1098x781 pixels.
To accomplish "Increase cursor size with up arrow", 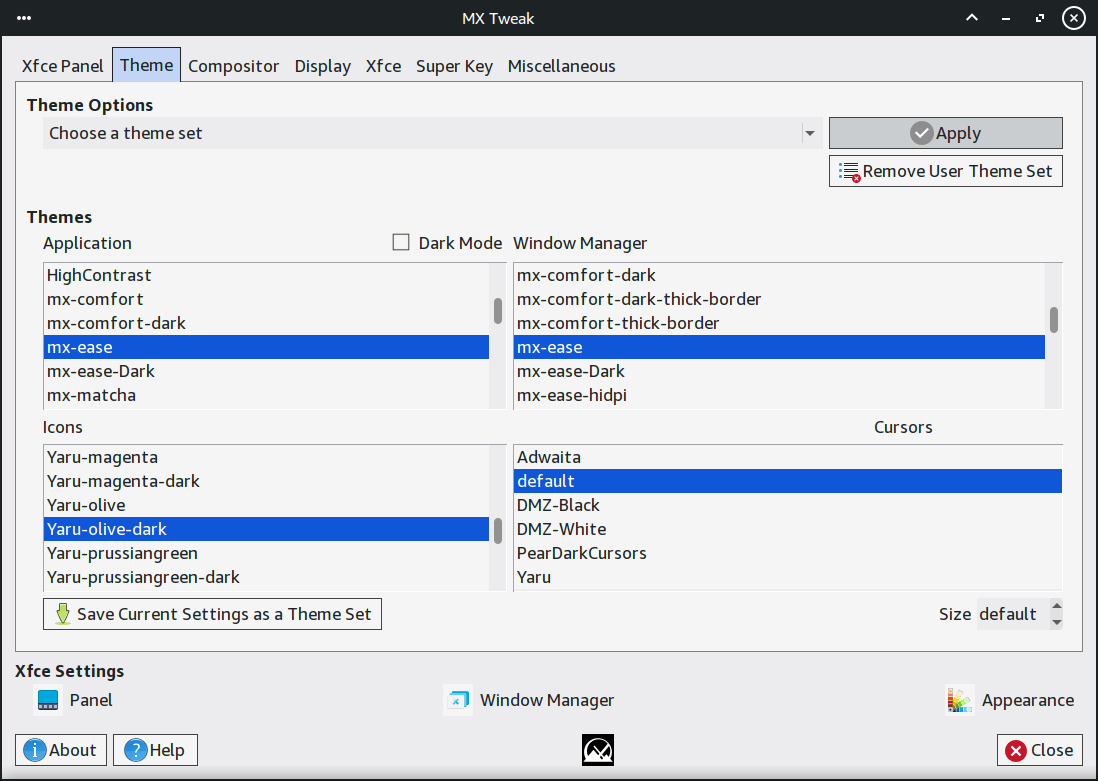I will click(1057, 606).
